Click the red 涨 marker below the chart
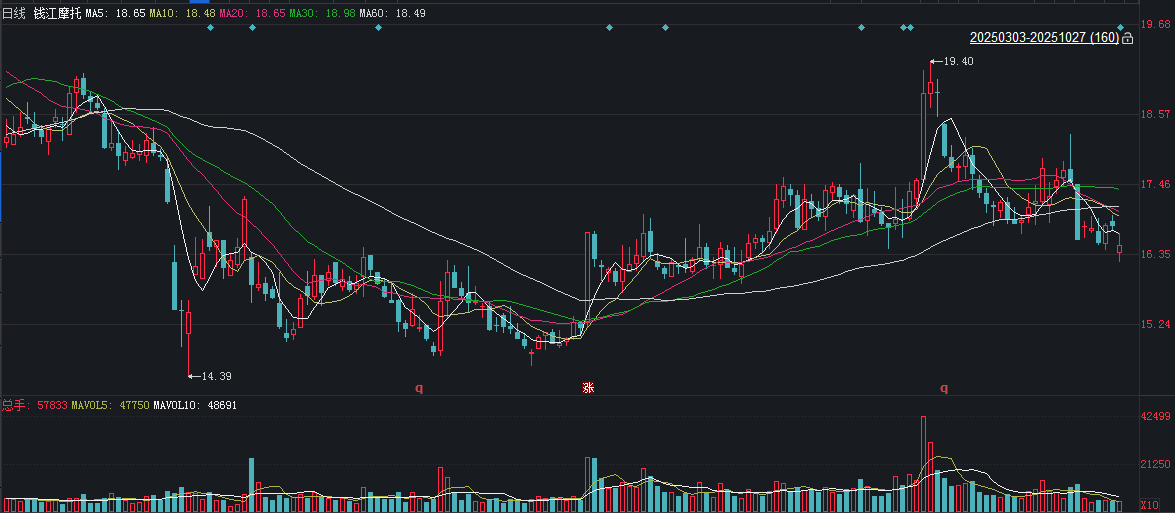 tap(588, 388)
